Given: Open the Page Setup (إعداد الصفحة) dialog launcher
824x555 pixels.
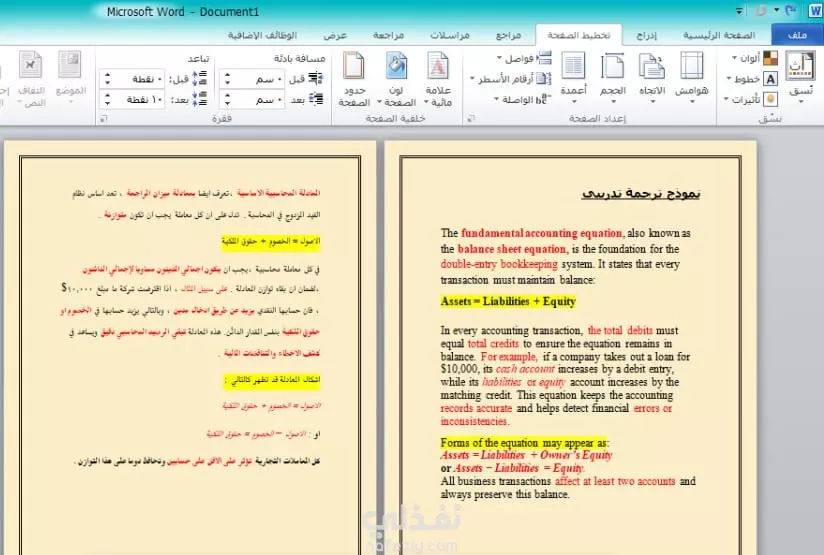Looking at the screenshot, I should (471, 119).
